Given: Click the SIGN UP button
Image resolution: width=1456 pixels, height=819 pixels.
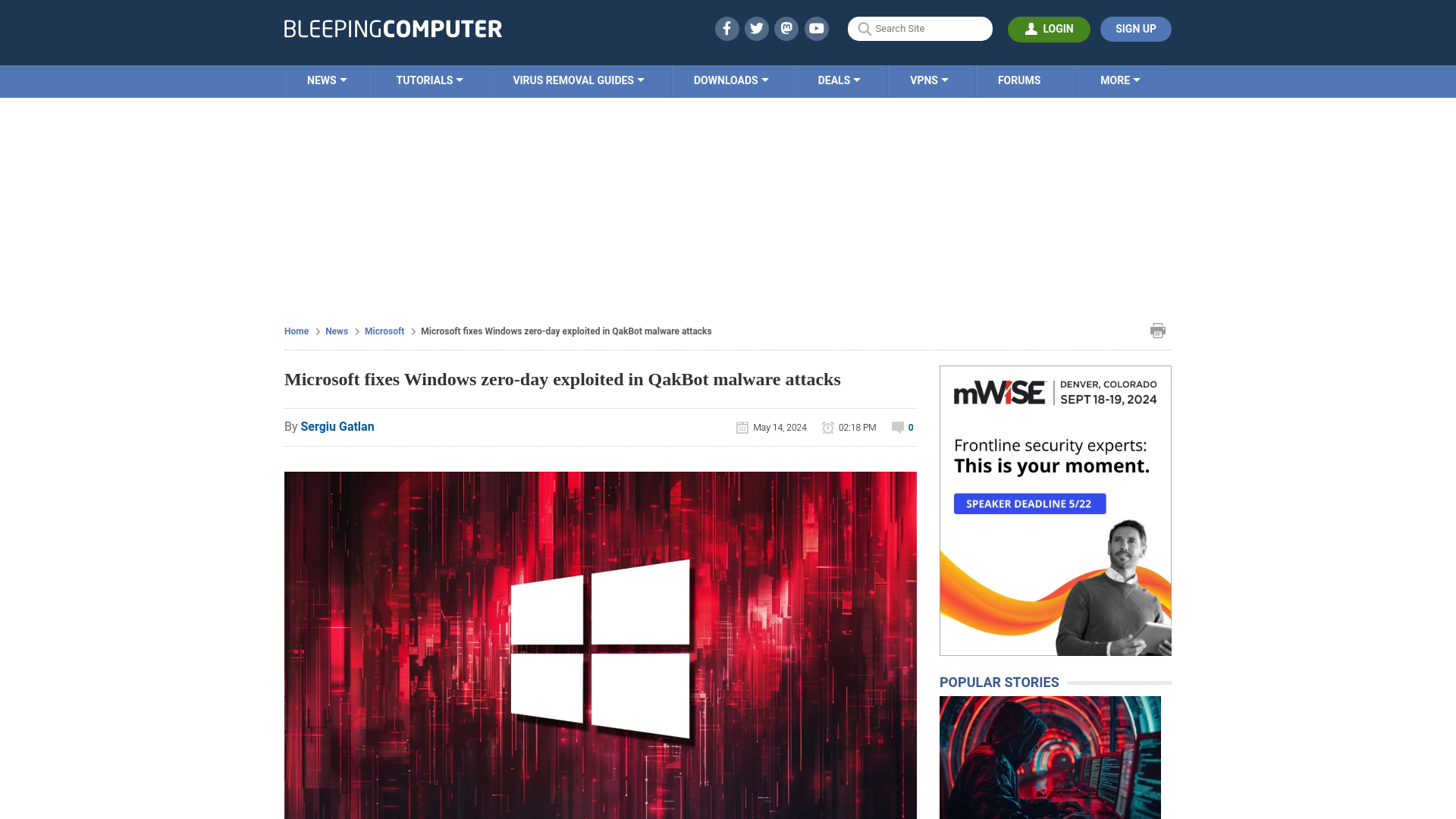Looking at the screenshot, I should click(x=1135, y=28).
